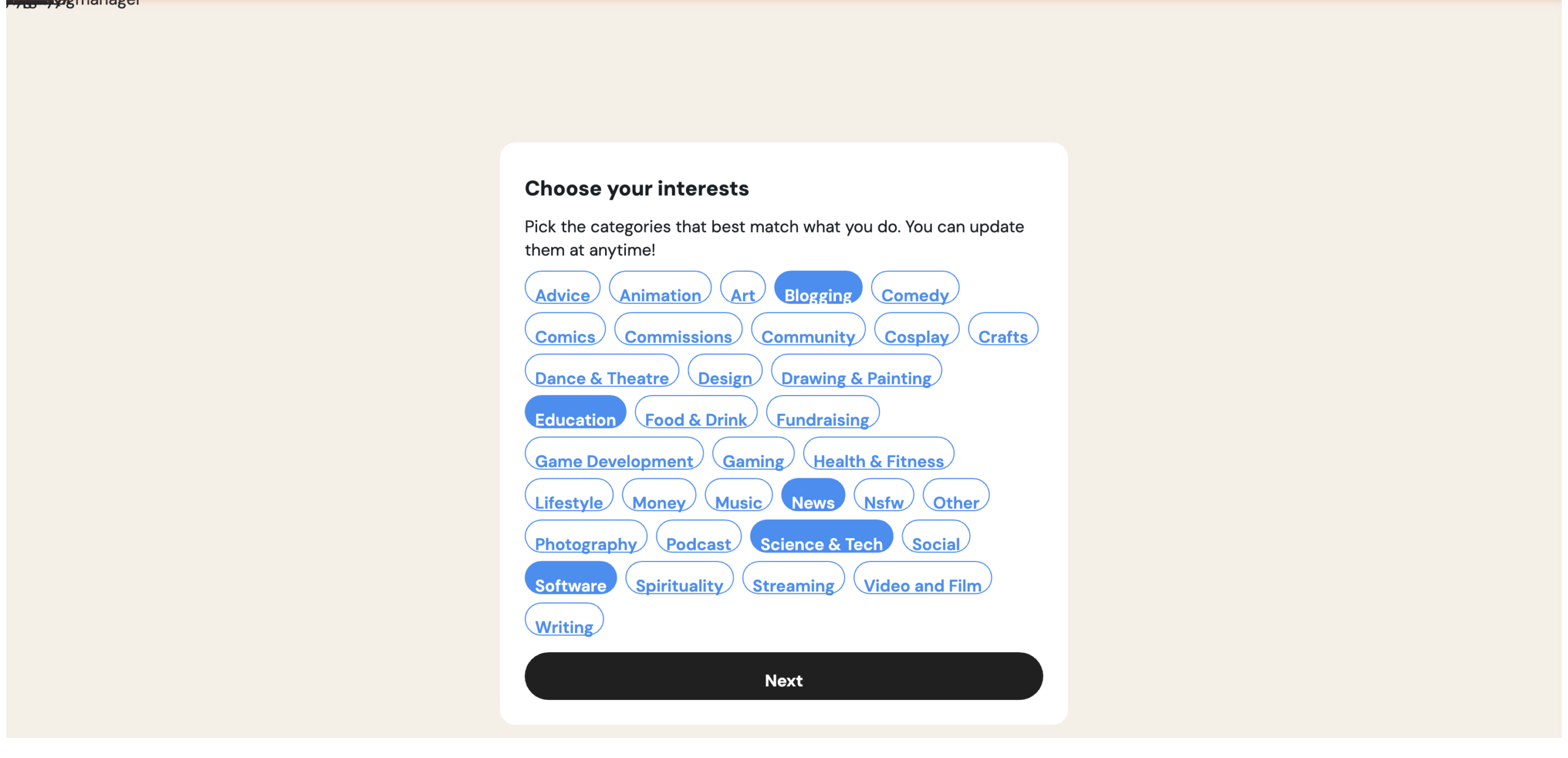
Task: Select the Comedy interest chip
Action: pos(914,288)
